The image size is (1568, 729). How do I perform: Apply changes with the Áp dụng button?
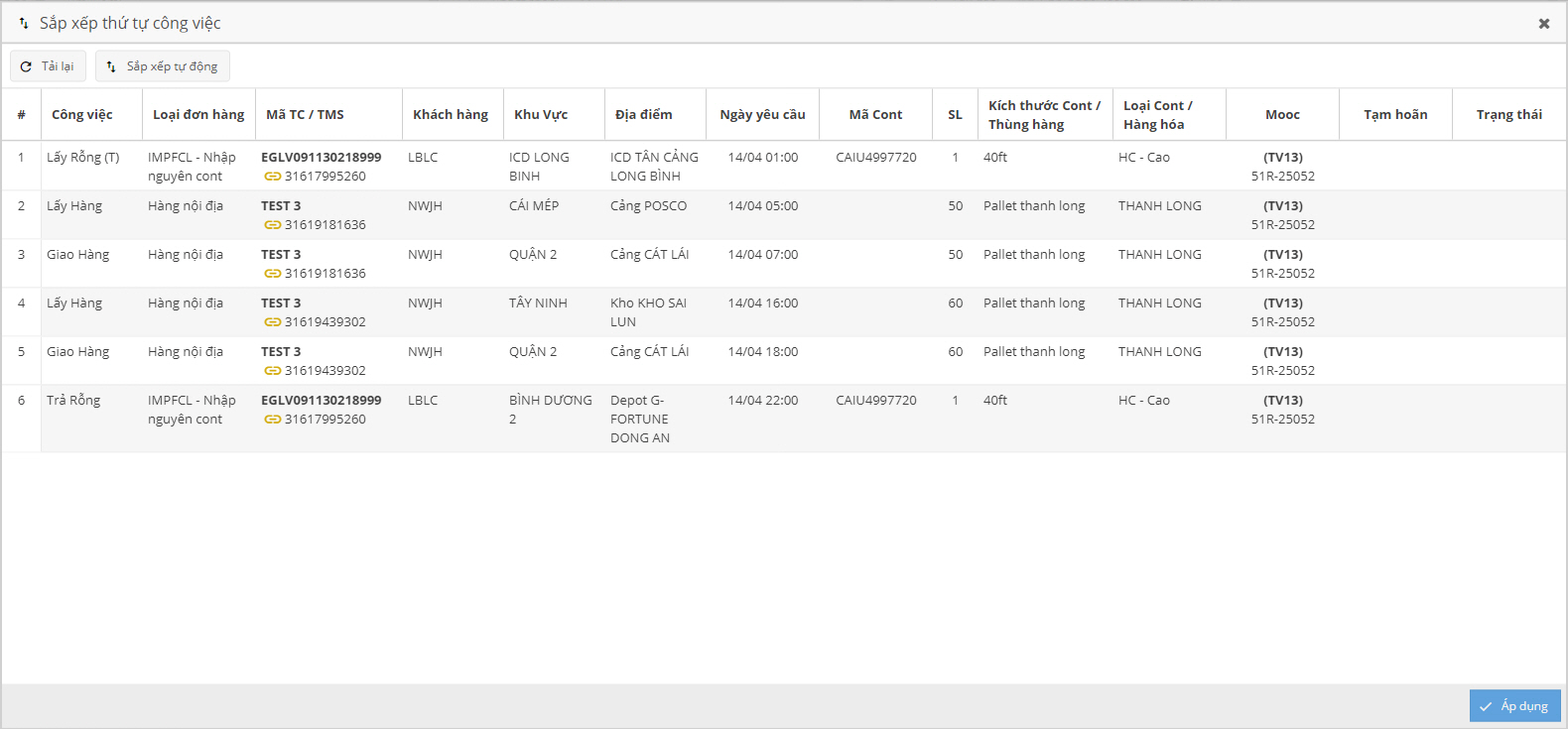1514,706
